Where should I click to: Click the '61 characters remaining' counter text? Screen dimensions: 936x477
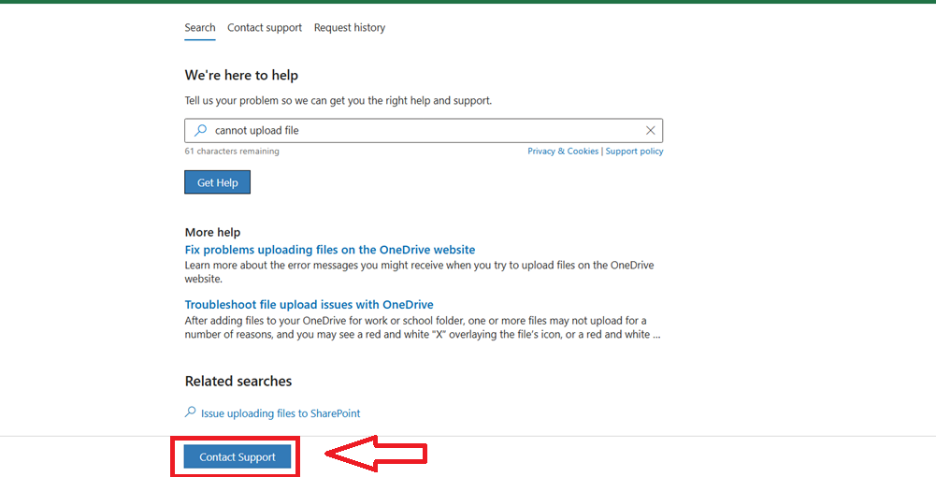(232, 151)
